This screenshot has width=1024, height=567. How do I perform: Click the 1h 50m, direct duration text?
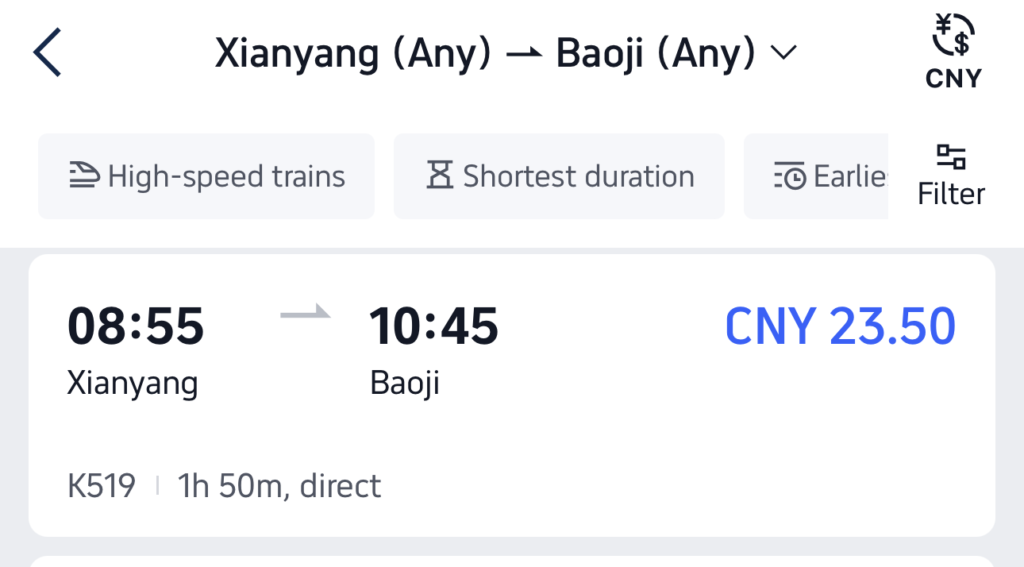point(280,486)
